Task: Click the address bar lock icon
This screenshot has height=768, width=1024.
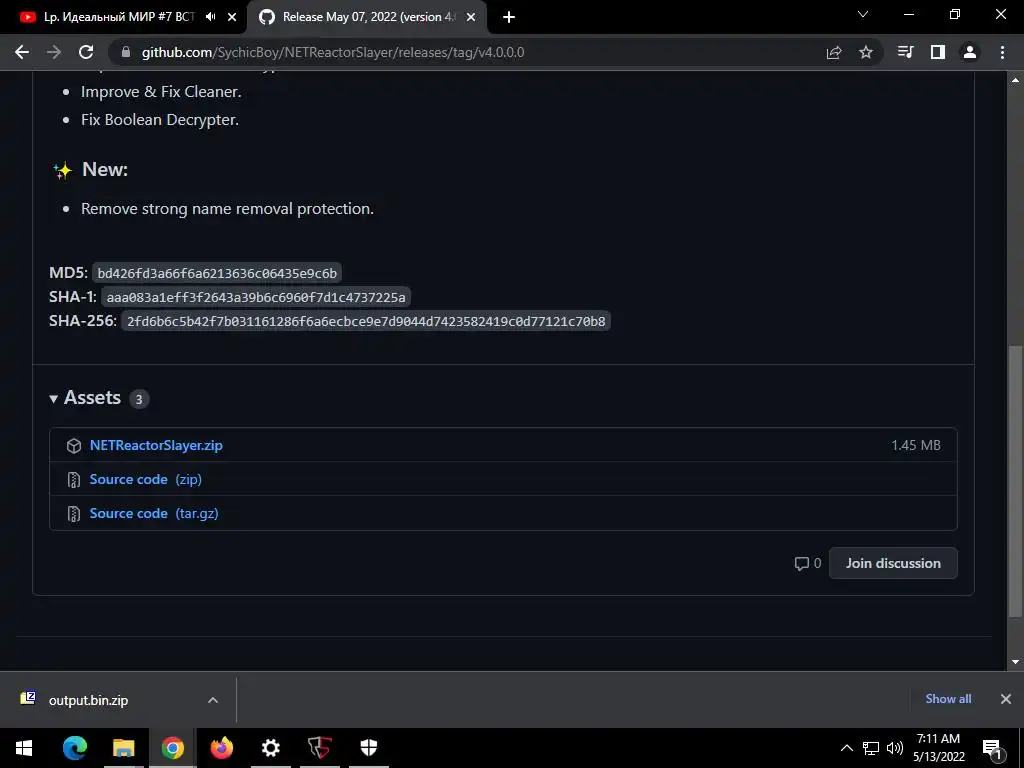Action: pyautogui.click(x=126, y=52)
